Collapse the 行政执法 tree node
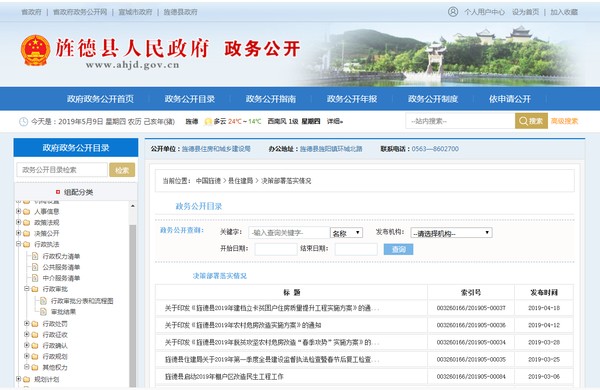Viewport: 600px width, 390px height. (x=18, y=244)
